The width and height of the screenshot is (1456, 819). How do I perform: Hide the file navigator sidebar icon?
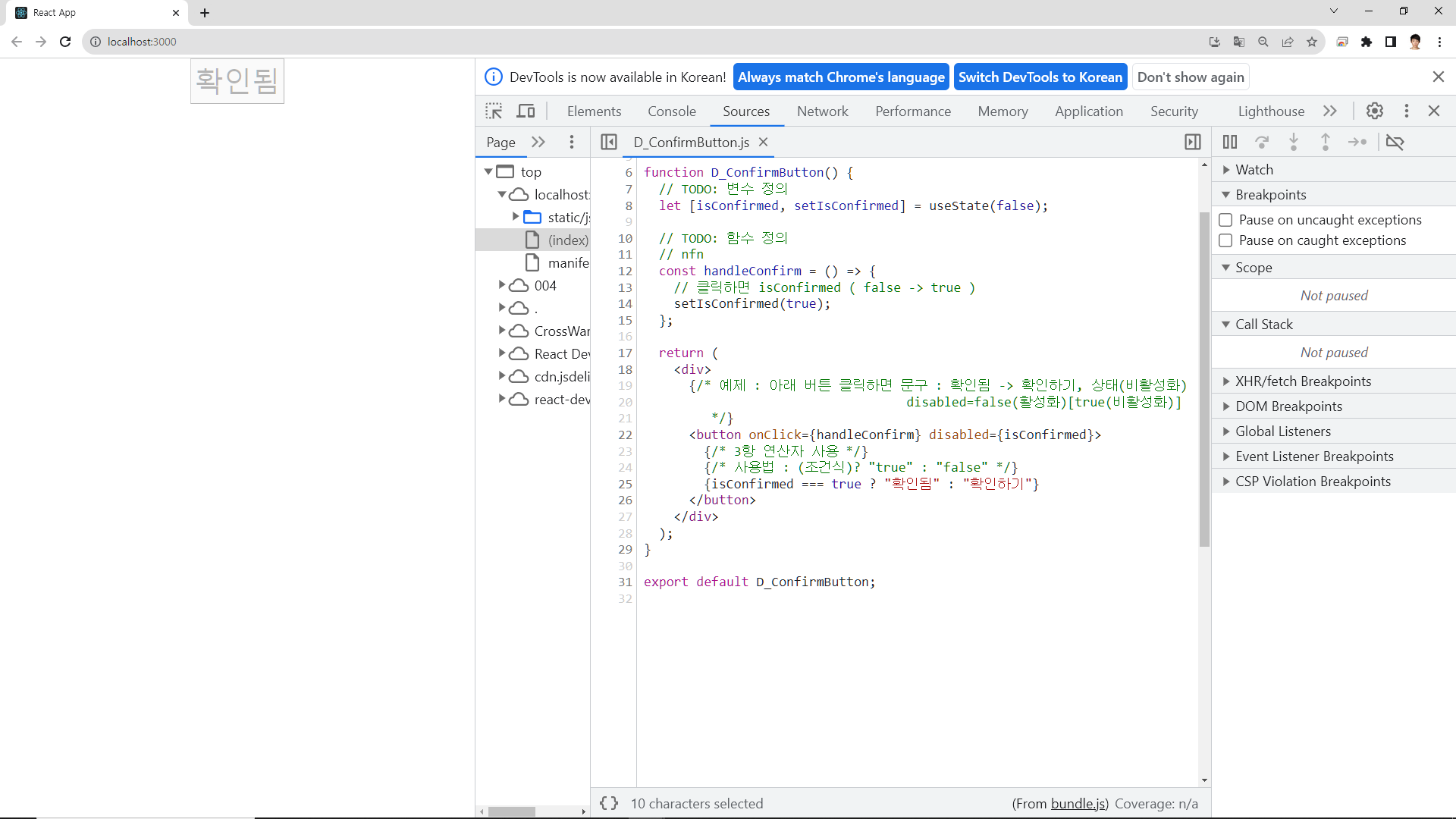point(608,142)
